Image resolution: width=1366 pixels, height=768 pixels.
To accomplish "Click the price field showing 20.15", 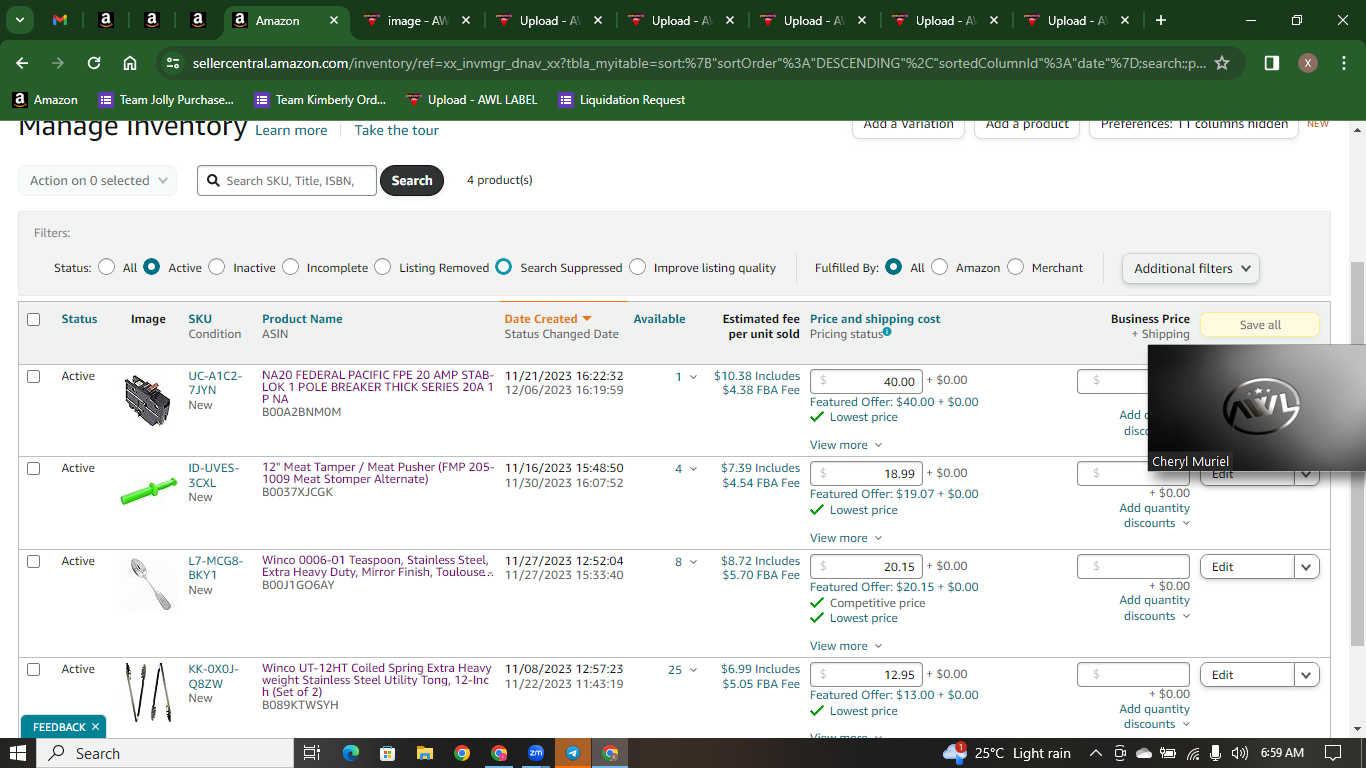I will point(866,566).
